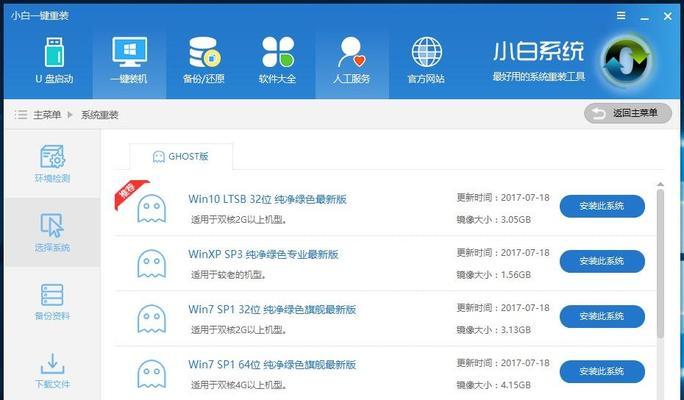Open WinXP SP3 纯净绿色专业最新版 title
The image size is (684, 400).
tap(263, 254)
